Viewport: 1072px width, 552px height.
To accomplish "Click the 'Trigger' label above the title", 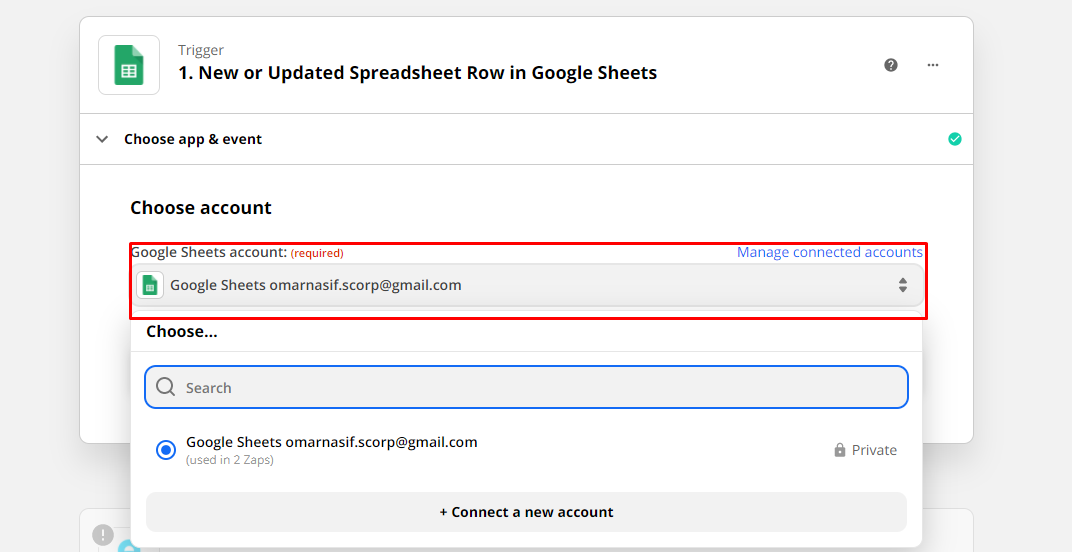I will (x=201, y=50).
